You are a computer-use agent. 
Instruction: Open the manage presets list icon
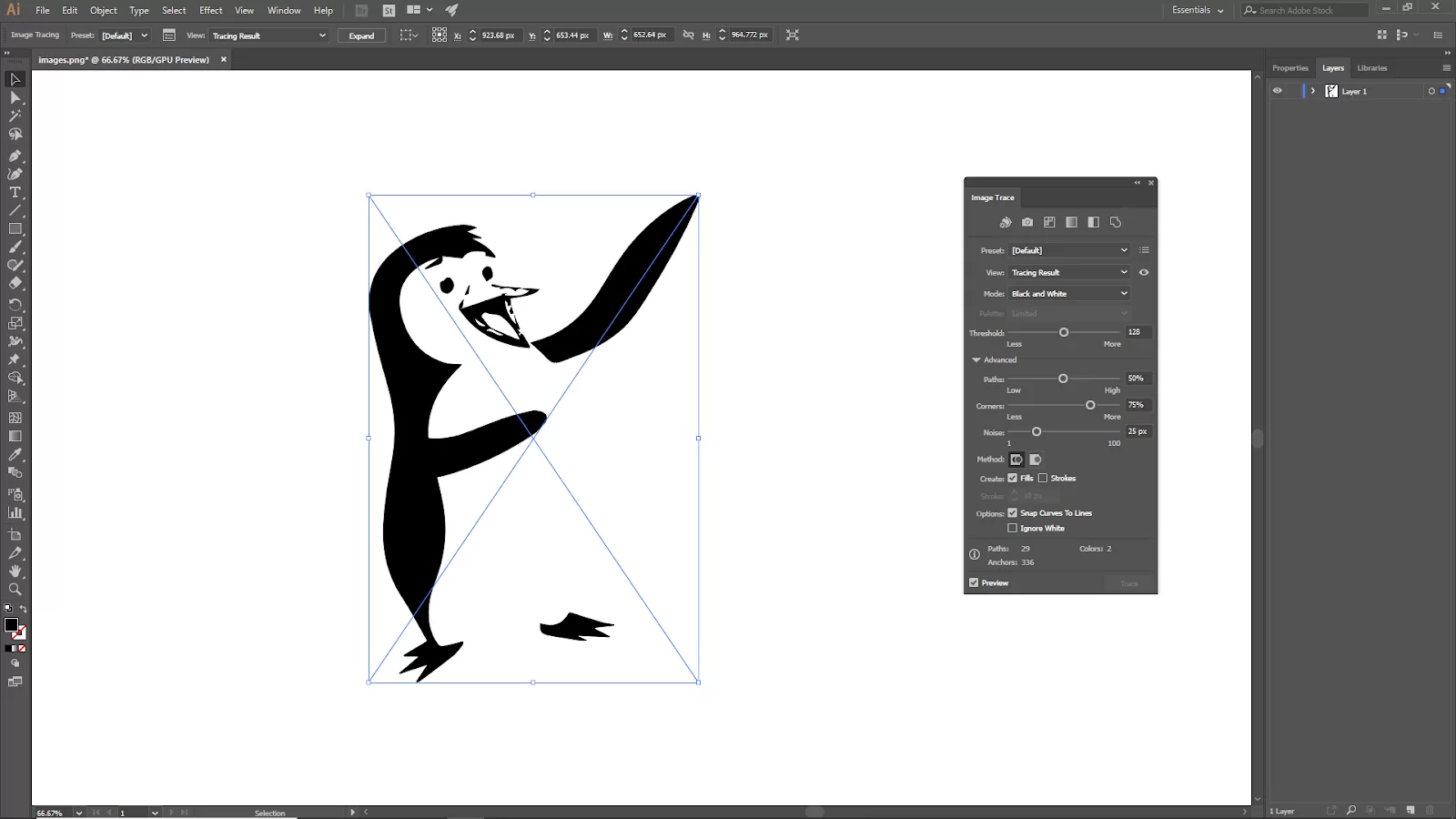(1145, 250)
